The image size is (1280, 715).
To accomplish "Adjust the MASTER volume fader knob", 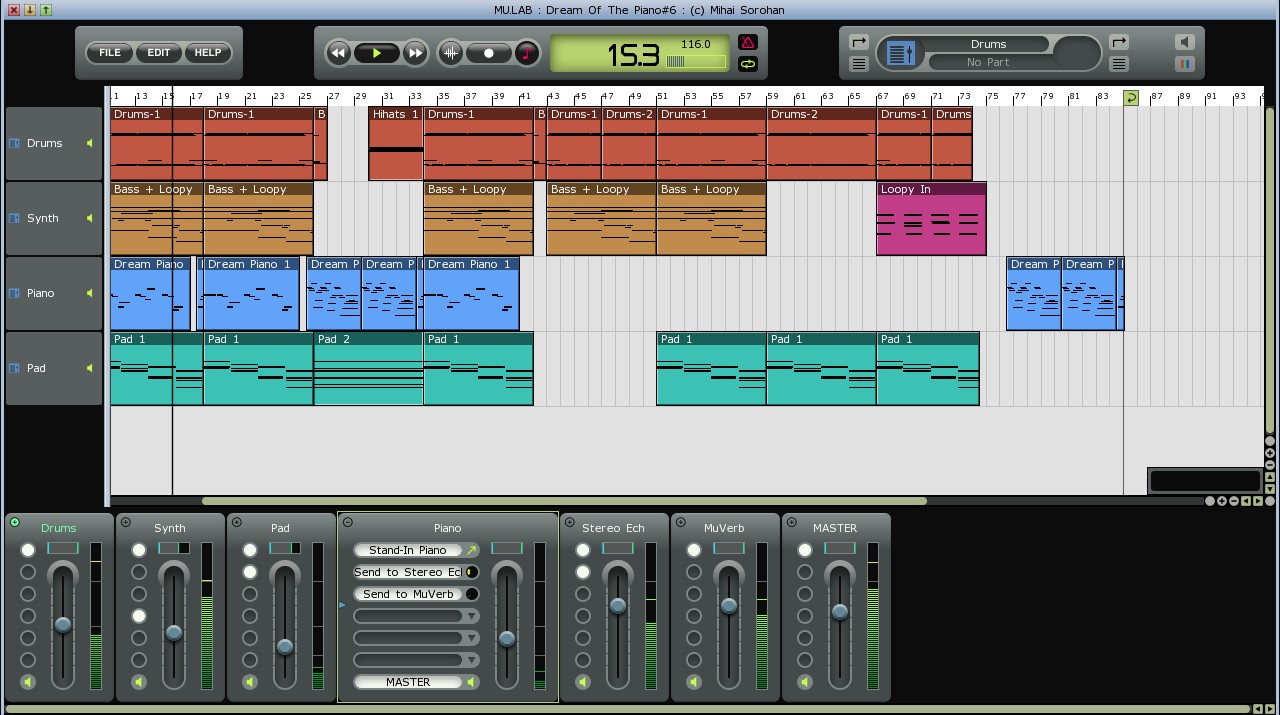I will tap(839, 611).
